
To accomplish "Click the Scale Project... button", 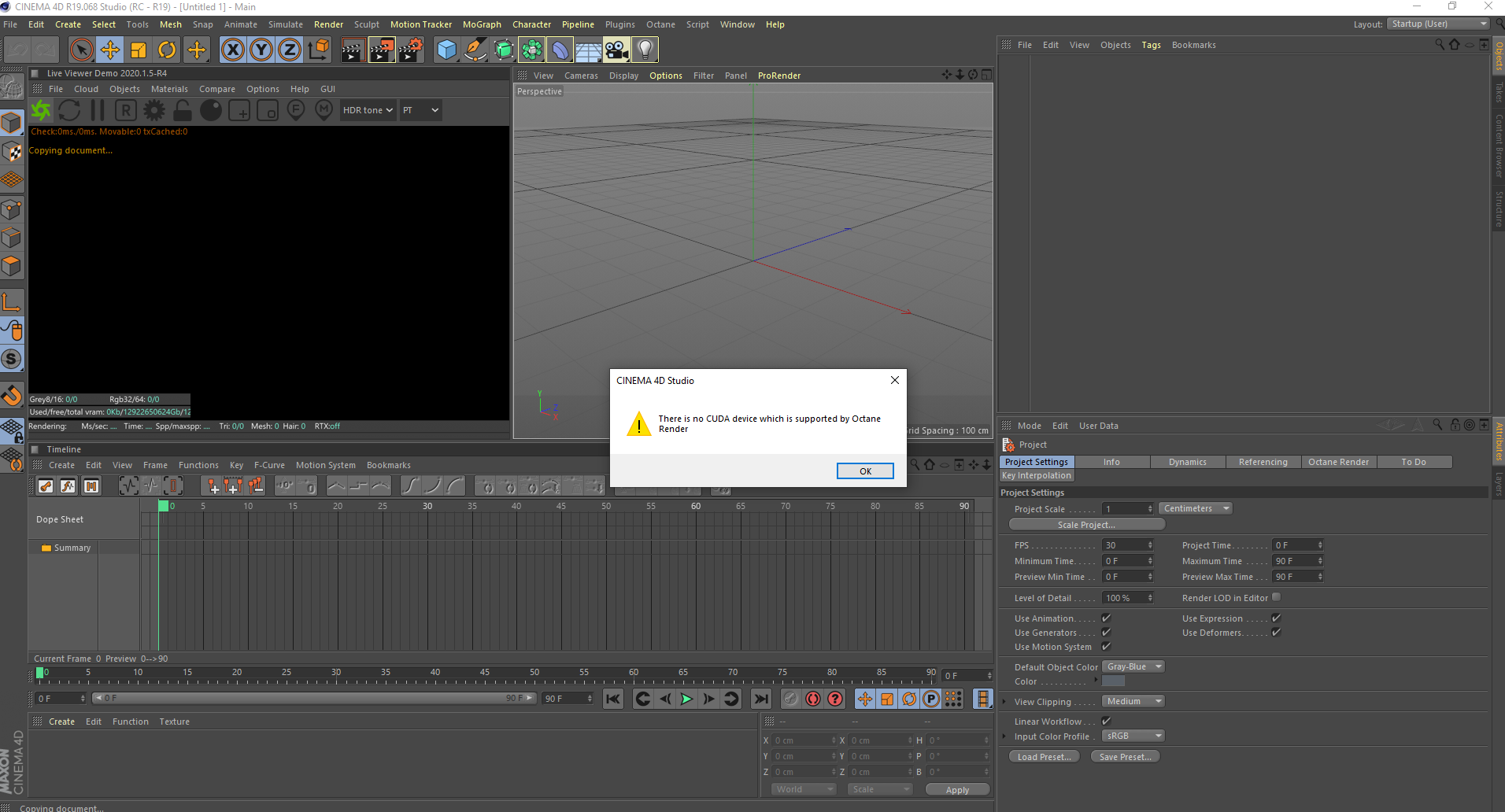I will coord(1086,525).
